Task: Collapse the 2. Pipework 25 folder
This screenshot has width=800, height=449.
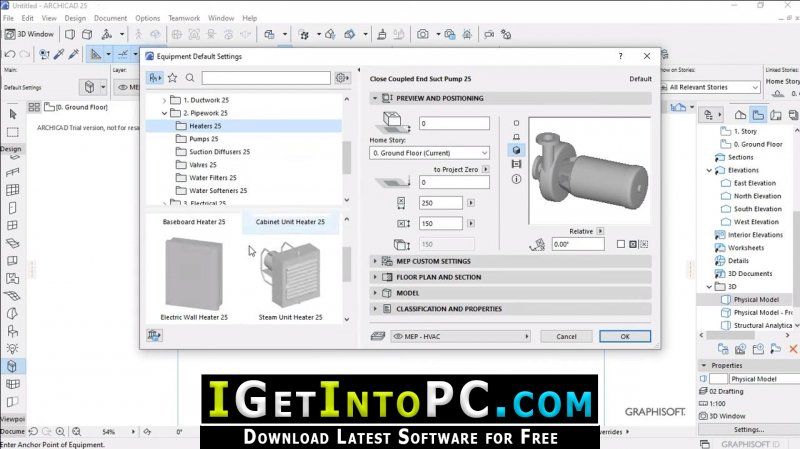Action: [x=164, y=113]
